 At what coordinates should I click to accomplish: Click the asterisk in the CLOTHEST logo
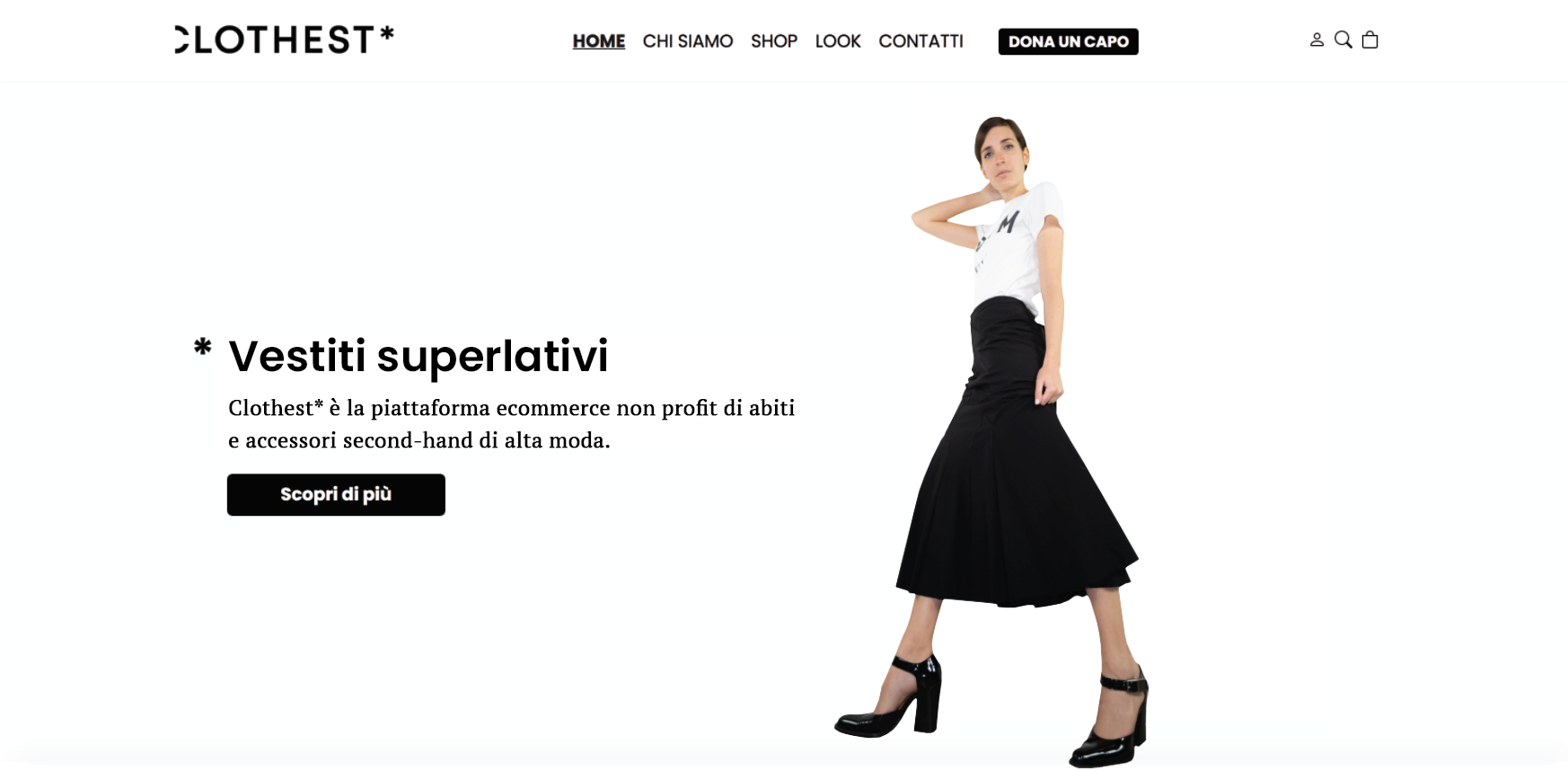(387, 33)
